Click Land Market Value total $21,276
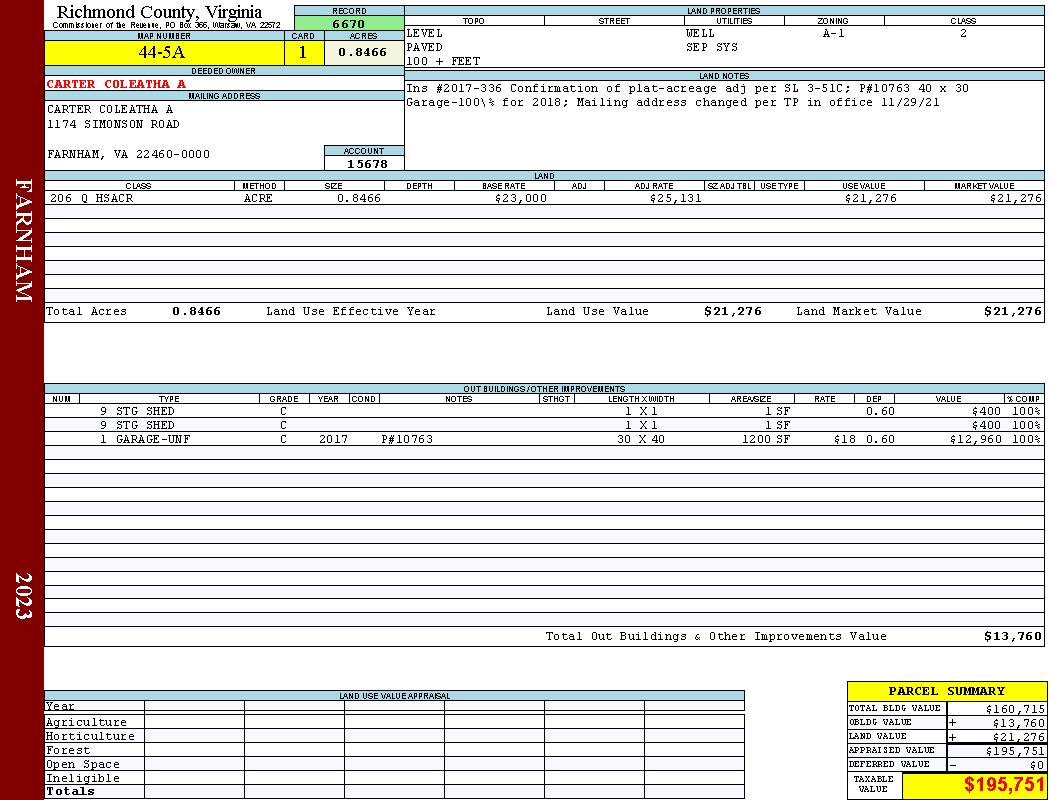 coord(1013,311)
